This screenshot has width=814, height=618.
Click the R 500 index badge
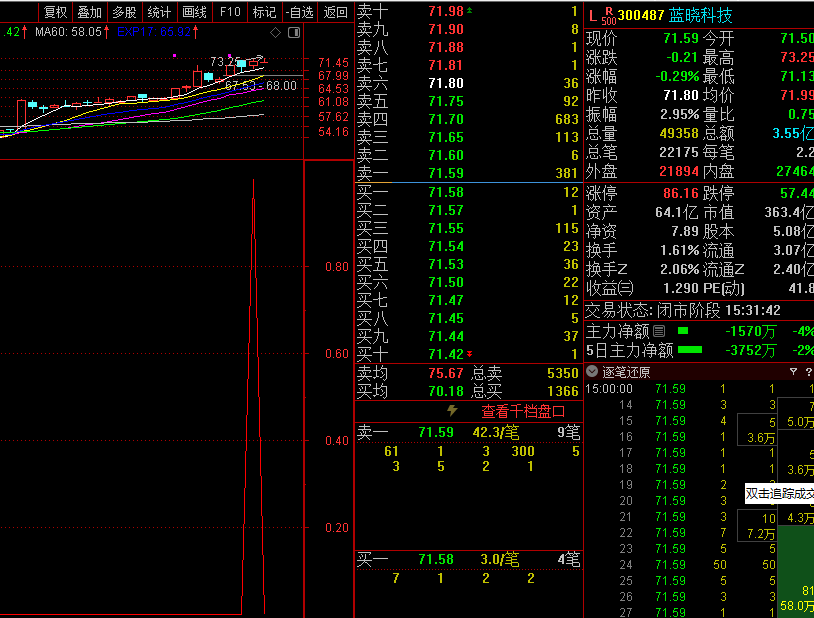(x=609, y=16)
